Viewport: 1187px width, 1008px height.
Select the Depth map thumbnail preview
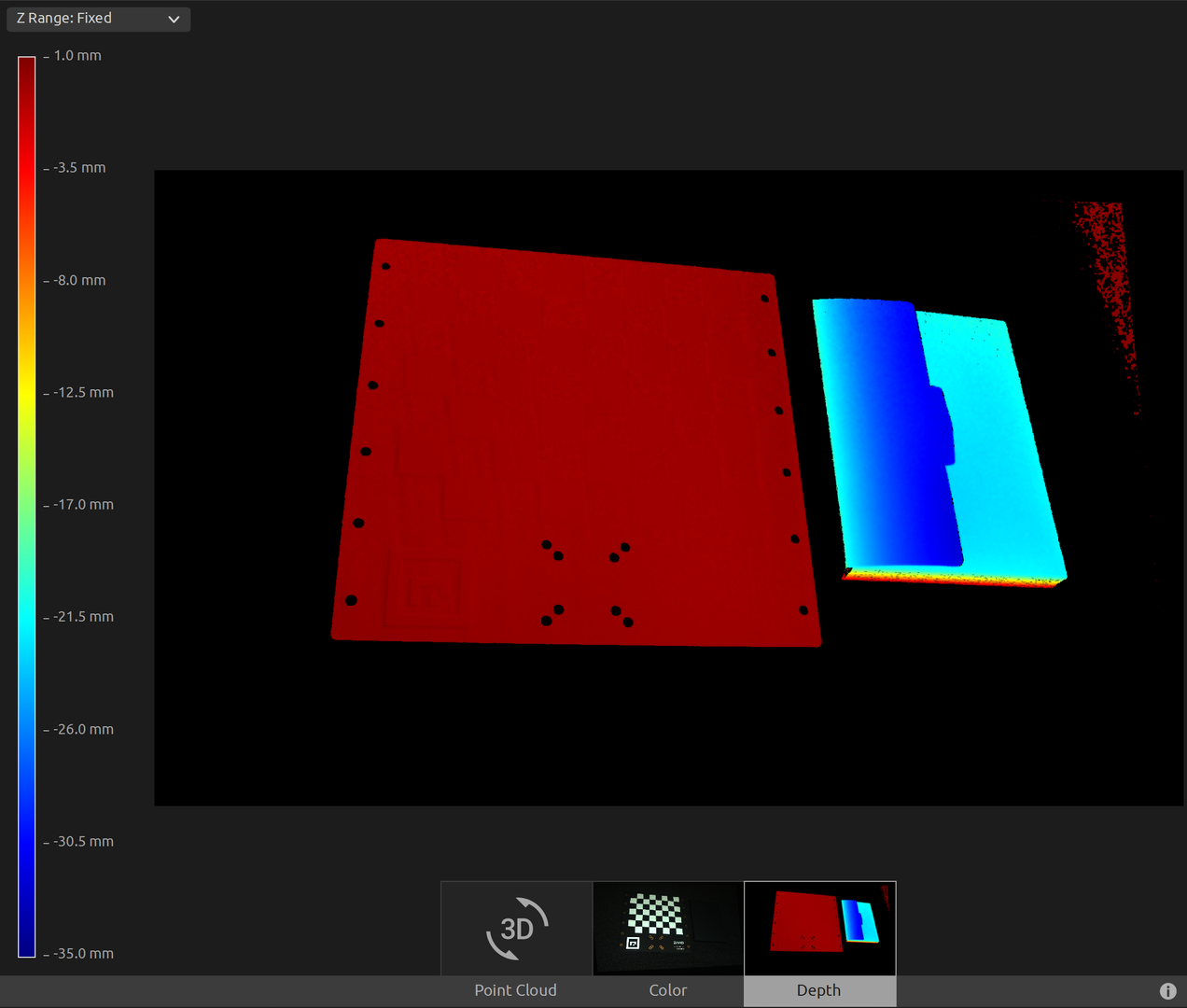pyautogui.click(x=819, y=928)
